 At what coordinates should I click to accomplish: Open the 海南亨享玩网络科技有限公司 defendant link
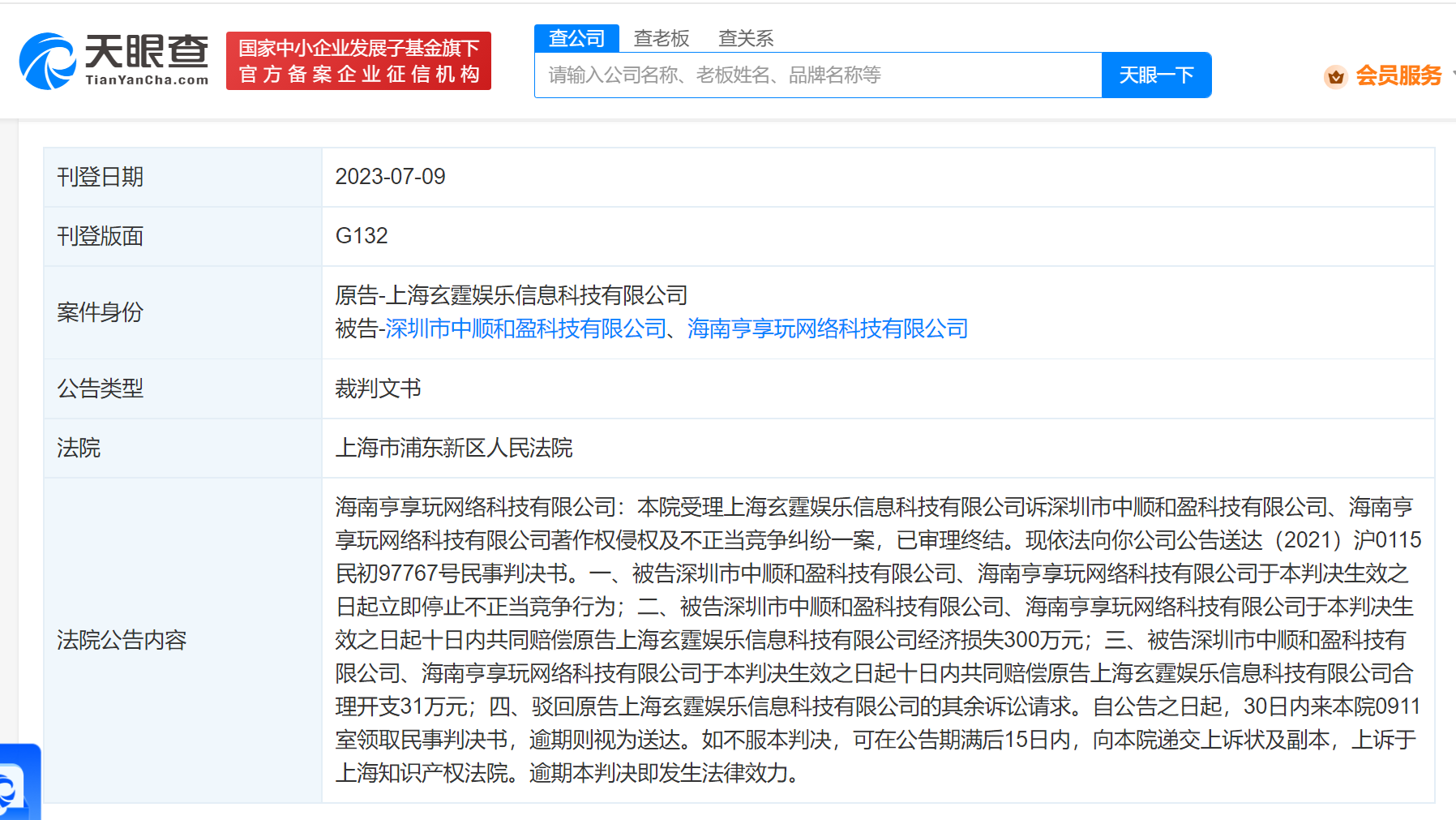[827, 328]
